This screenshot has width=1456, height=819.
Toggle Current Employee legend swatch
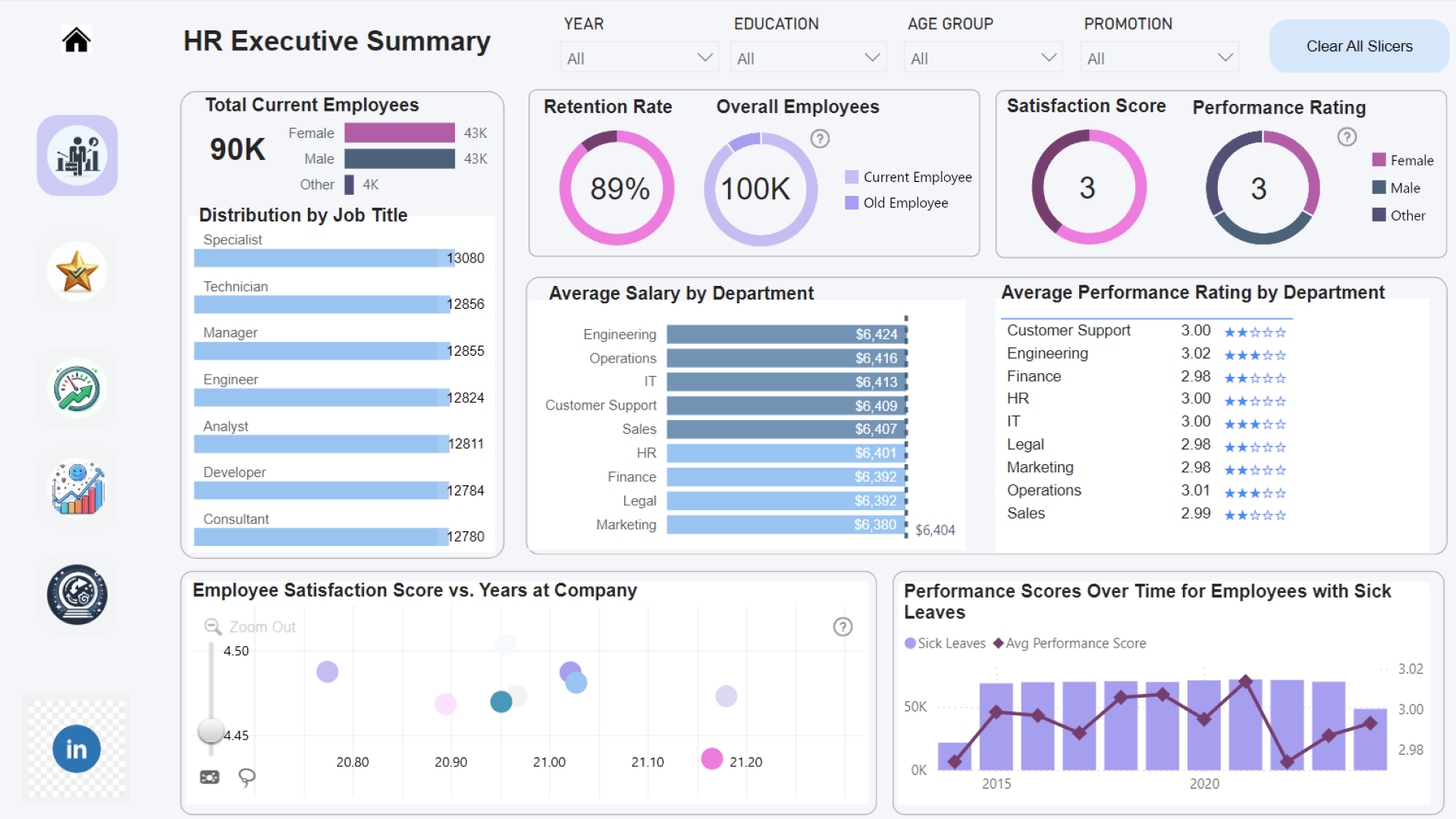[852, 177]
